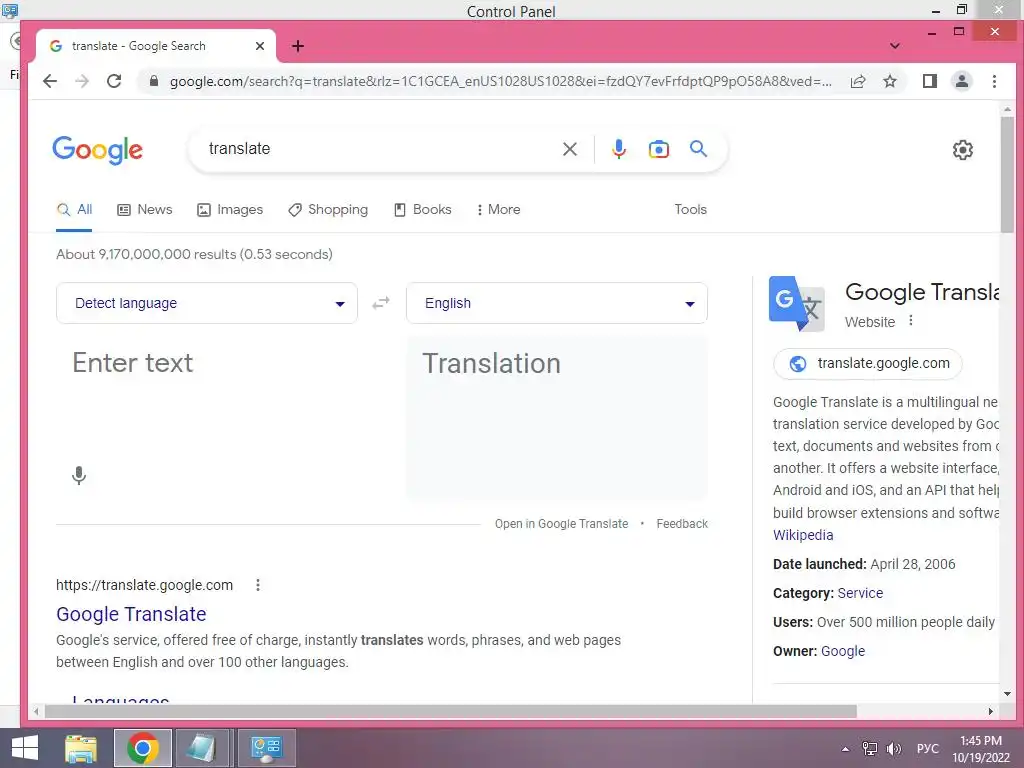Swap languages with the arrows icon

381,303
